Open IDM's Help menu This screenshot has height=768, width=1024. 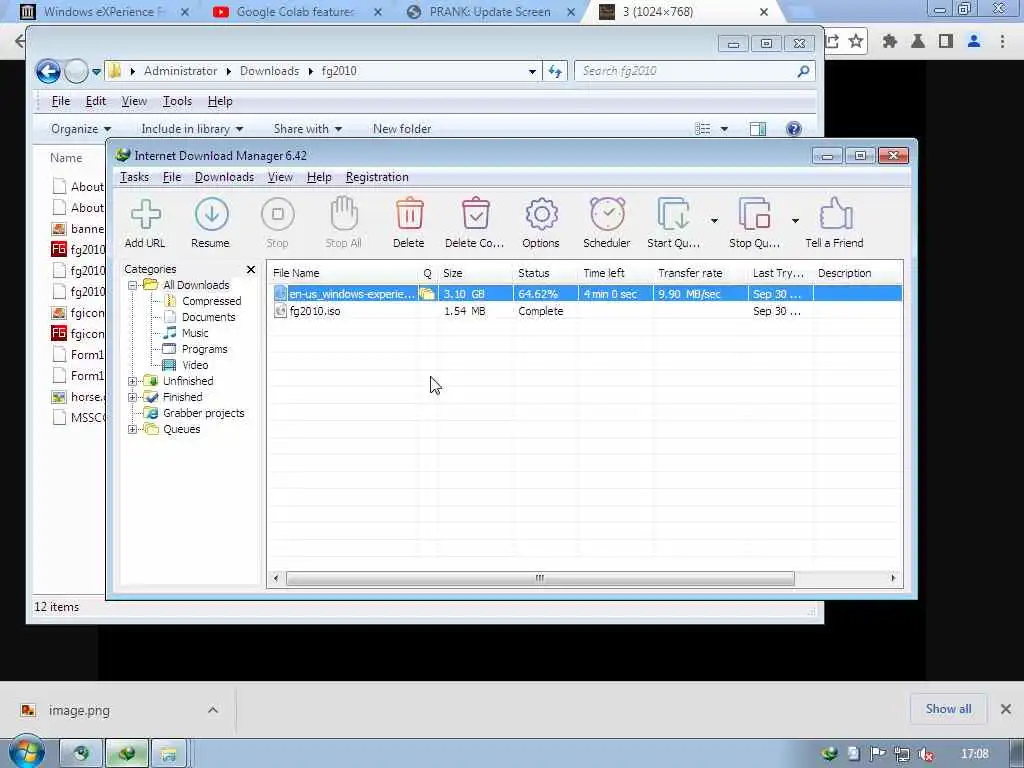(319, 177)
